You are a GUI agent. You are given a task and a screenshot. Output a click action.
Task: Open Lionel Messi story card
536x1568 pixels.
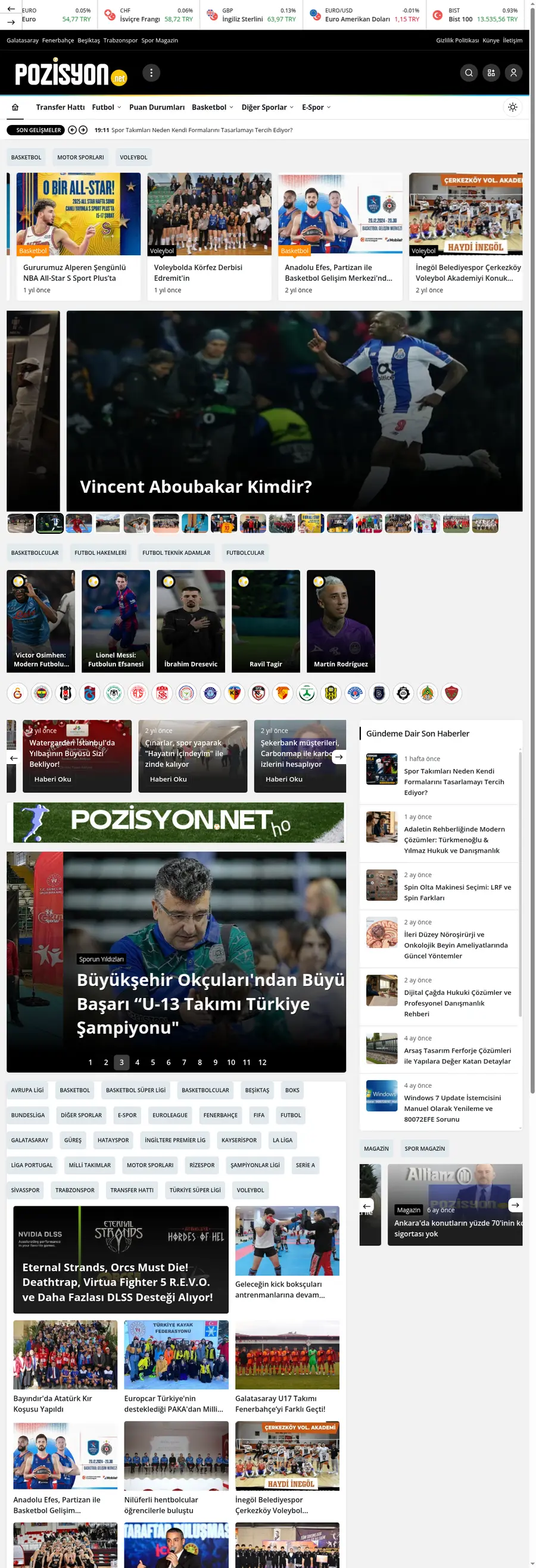116,621
